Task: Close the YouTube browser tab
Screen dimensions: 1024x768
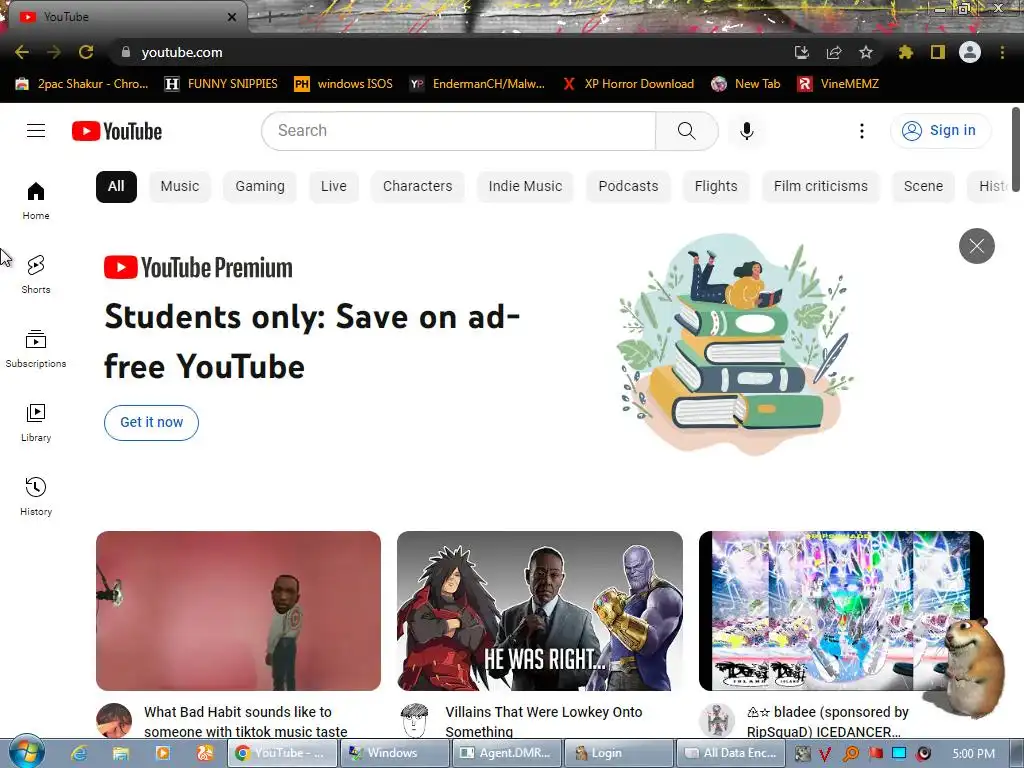Action: [x=232, y=17]
